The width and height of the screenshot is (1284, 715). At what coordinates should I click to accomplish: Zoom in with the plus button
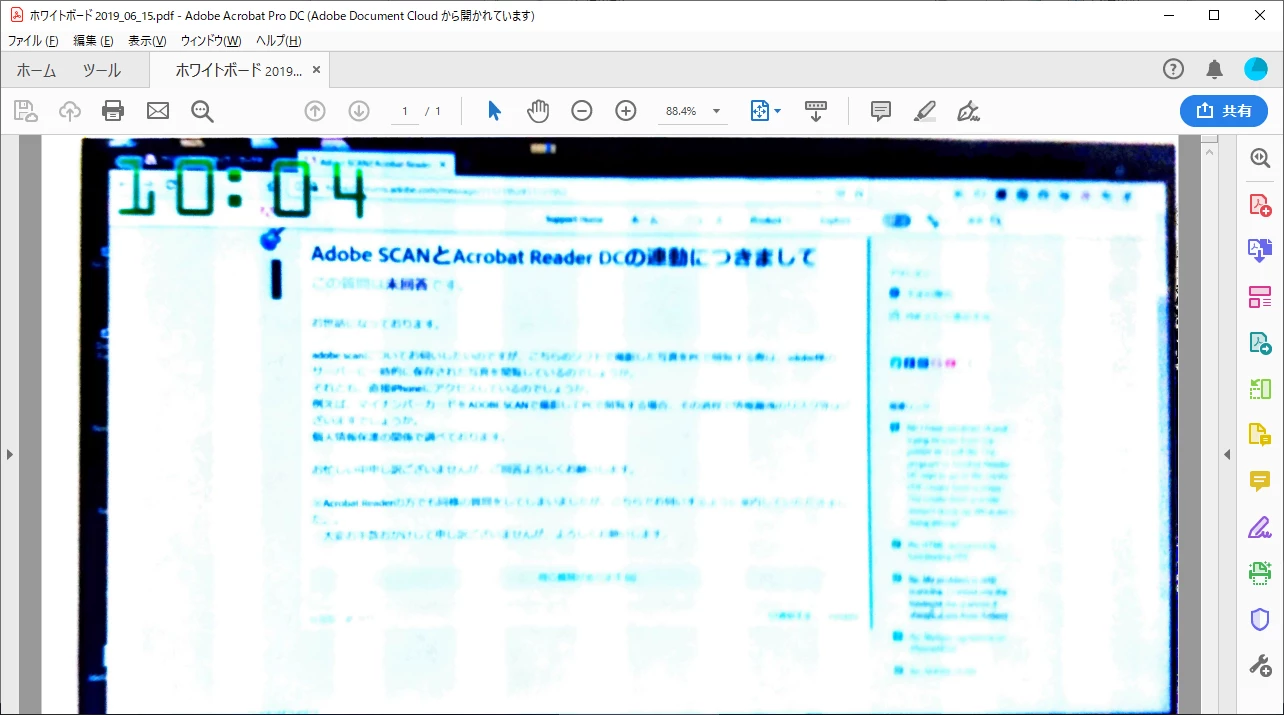626,111
